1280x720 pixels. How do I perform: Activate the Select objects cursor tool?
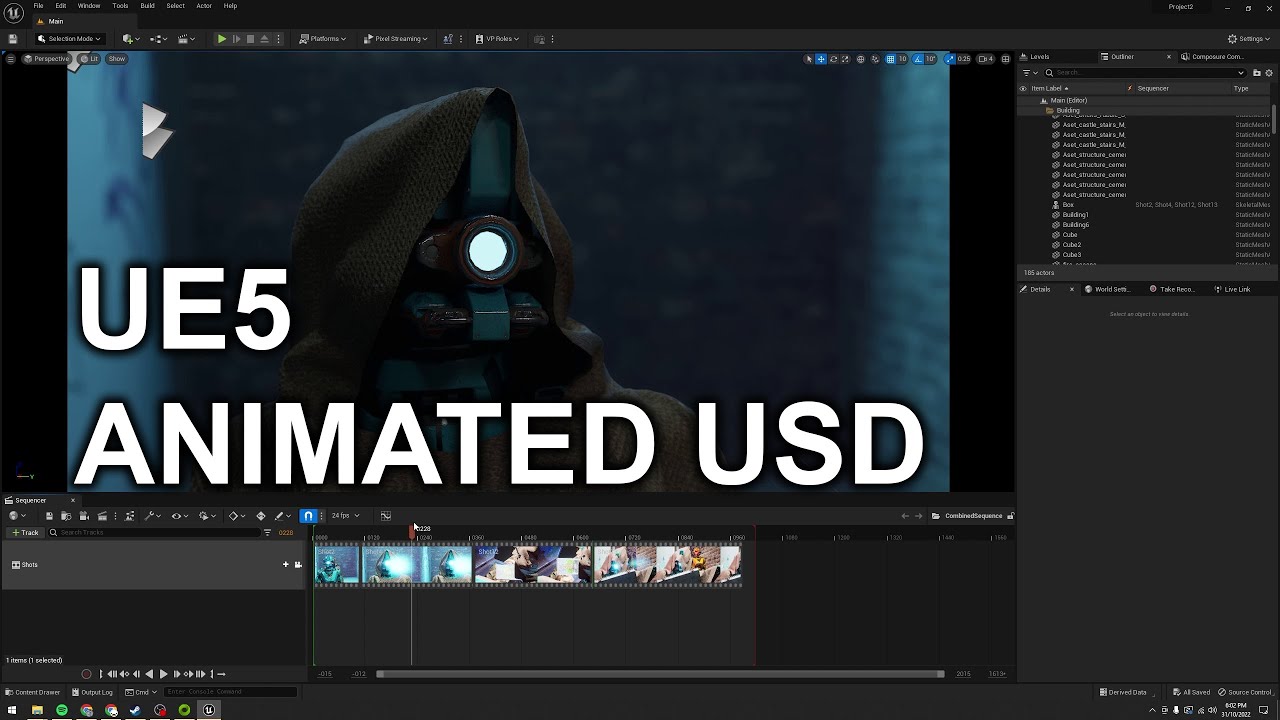coord(809,59)
